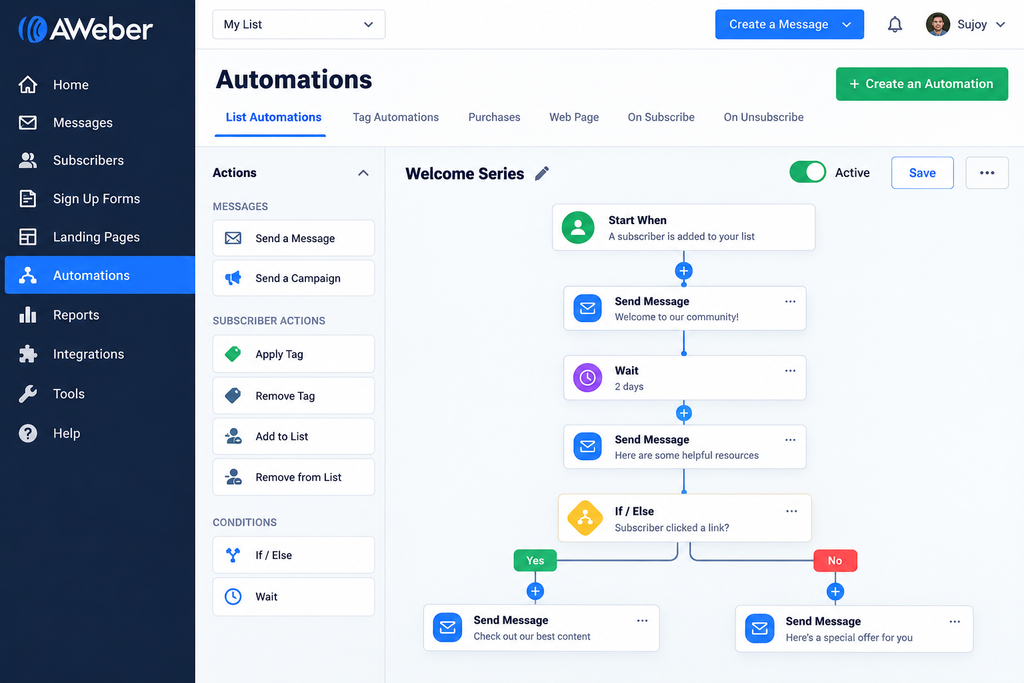Click the Sujoy profile avatar
The image size is (1024, 683).
(938, 24)
